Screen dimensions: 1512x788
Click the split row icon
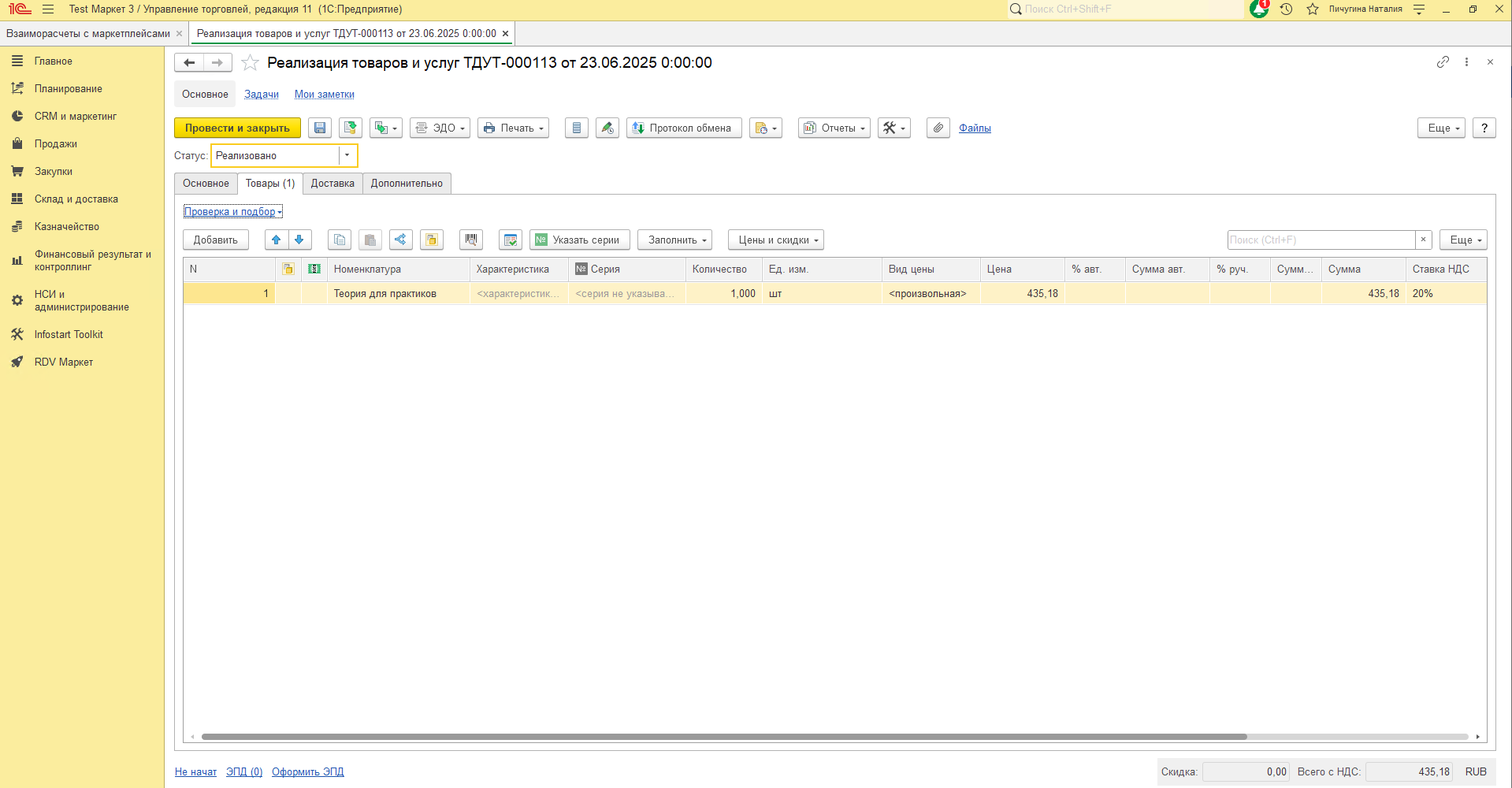[x=401, y=240]
